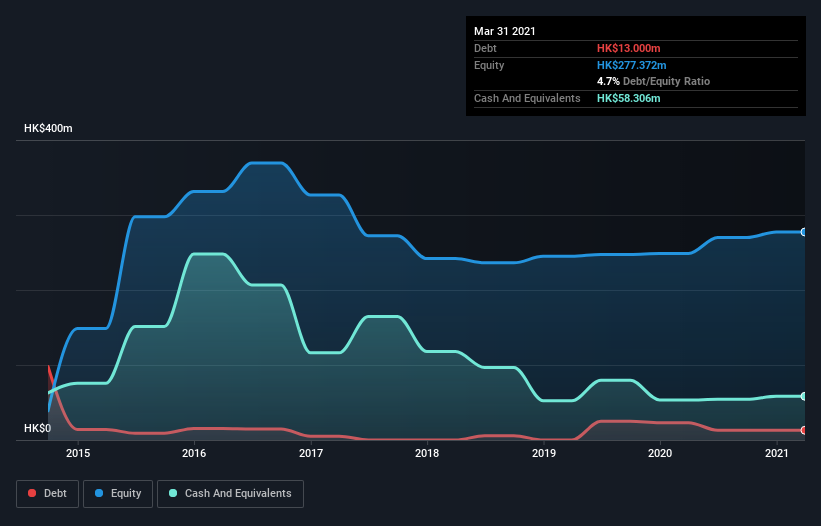Click the Cash And Equivalents tooltip label
821x526 pixels.
coord(527,98)
